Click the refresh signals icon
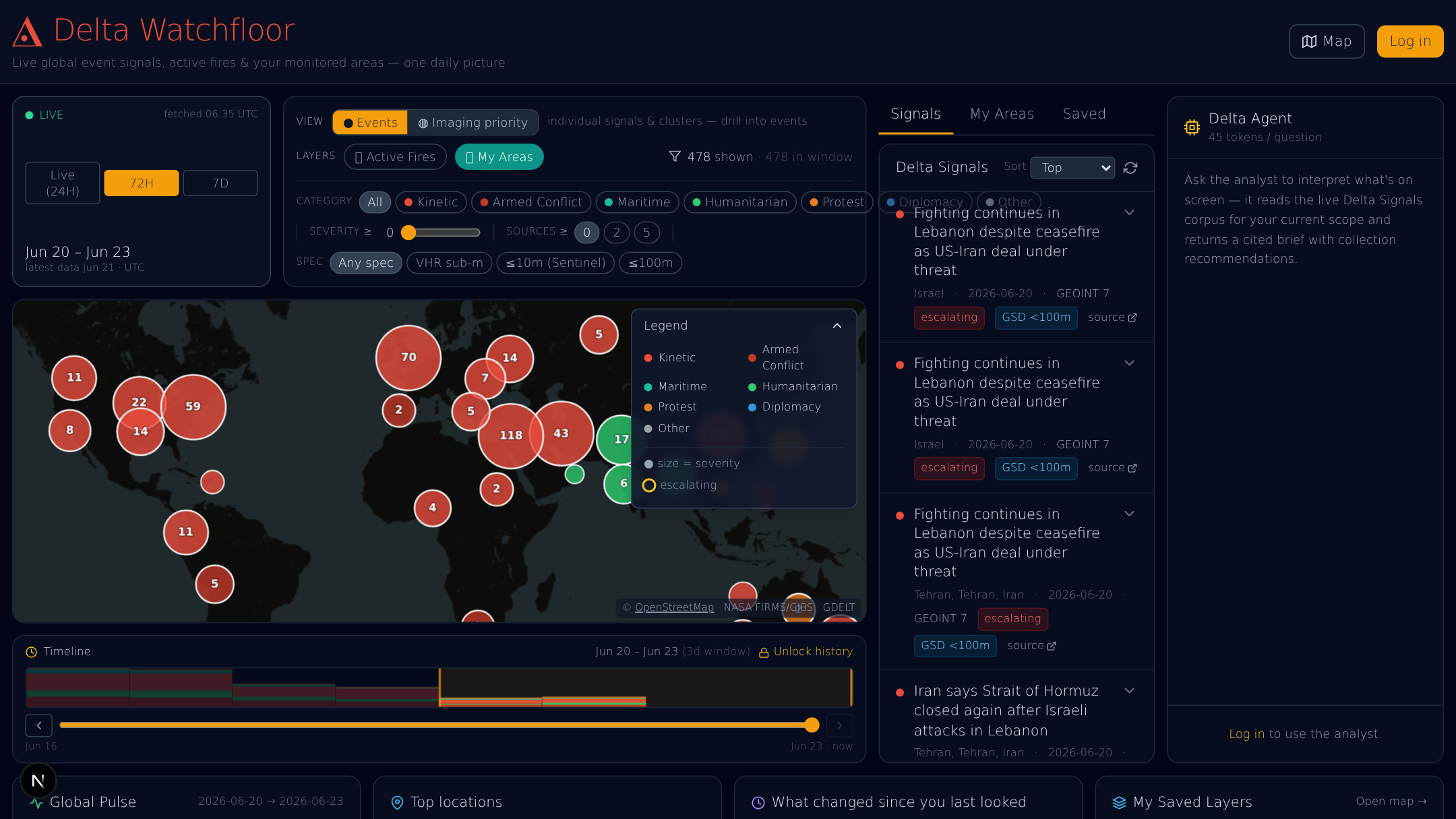This screenshot has height=819, width=1456. pyautogui.click(x=1130, y=168)
